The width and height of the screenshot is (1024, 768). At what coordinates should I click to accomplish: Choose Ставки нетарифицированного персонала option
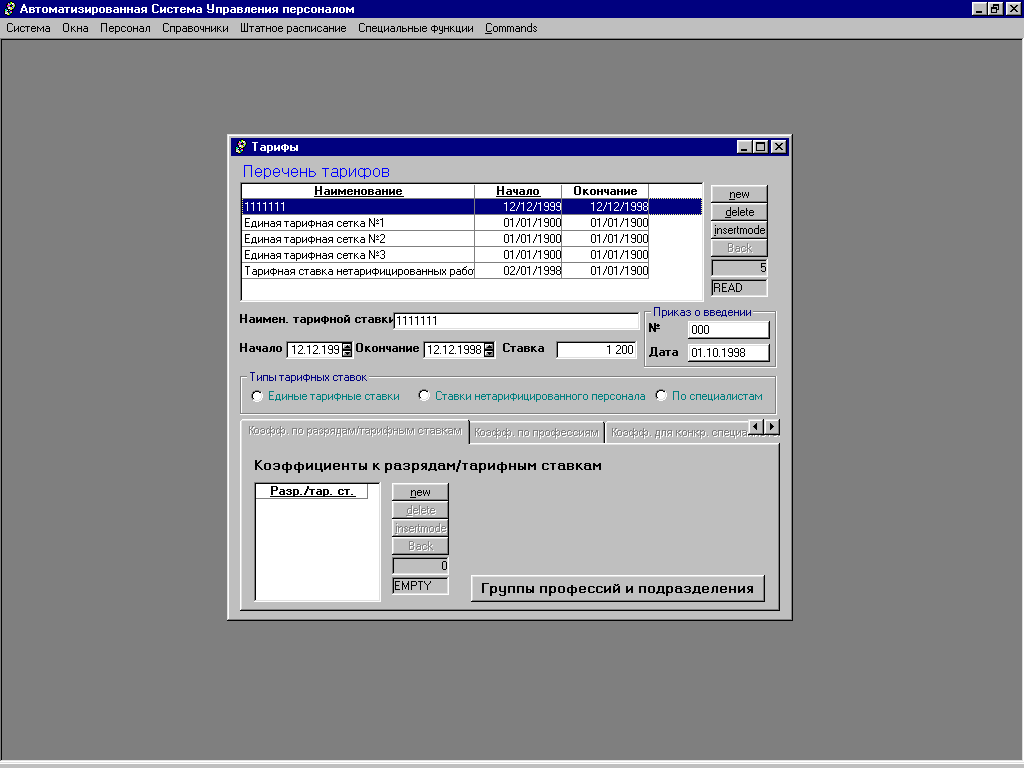pyautogui.click(x=425, y=396)
